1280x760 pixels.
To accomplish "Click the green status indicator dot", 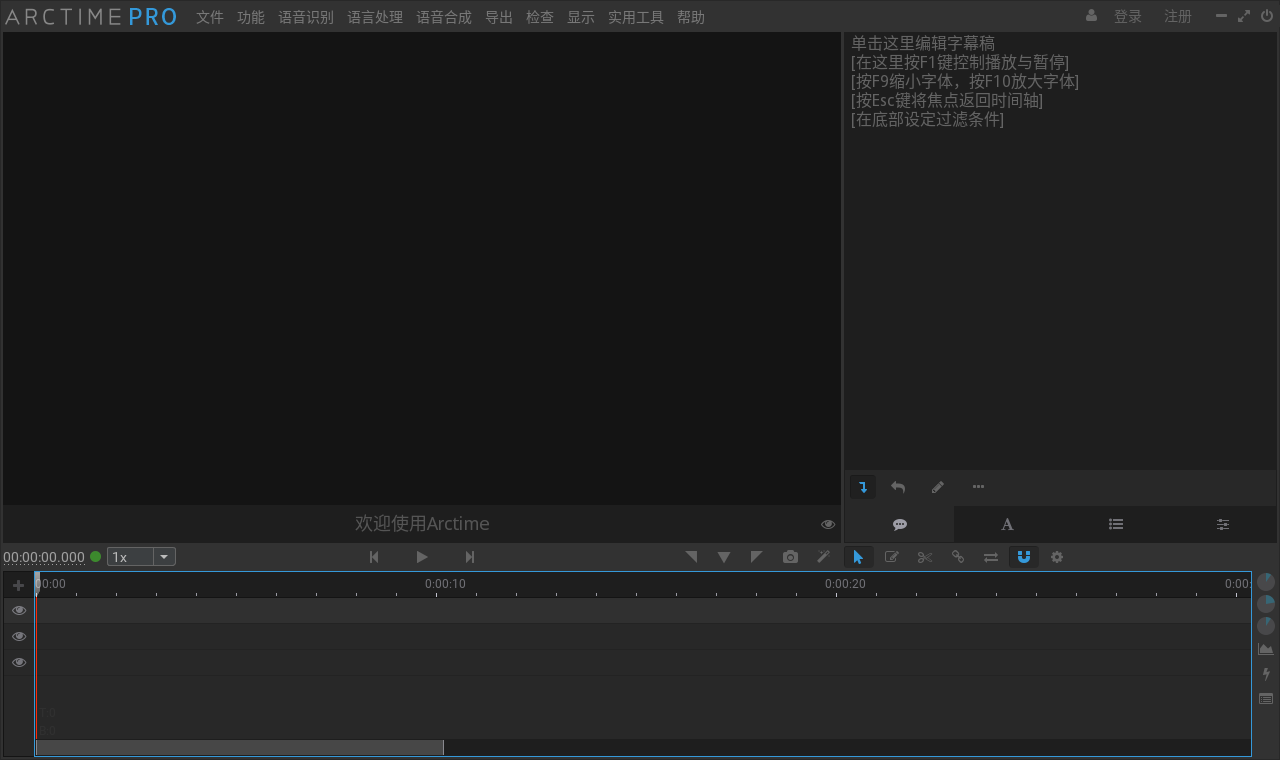I will [96, 557].
